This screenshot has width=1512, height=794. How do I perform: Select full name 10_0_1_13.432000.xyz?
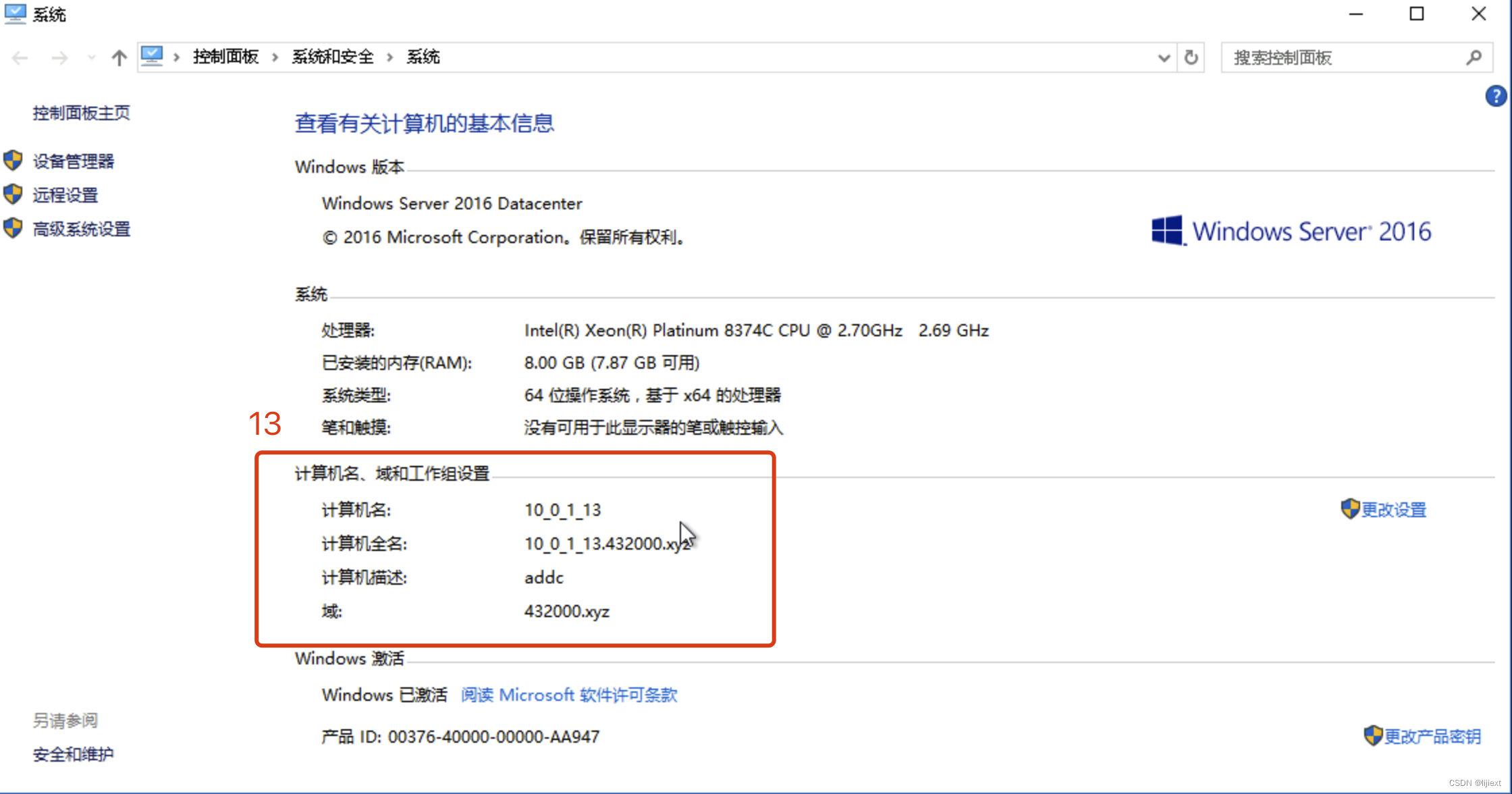[607, 544]
